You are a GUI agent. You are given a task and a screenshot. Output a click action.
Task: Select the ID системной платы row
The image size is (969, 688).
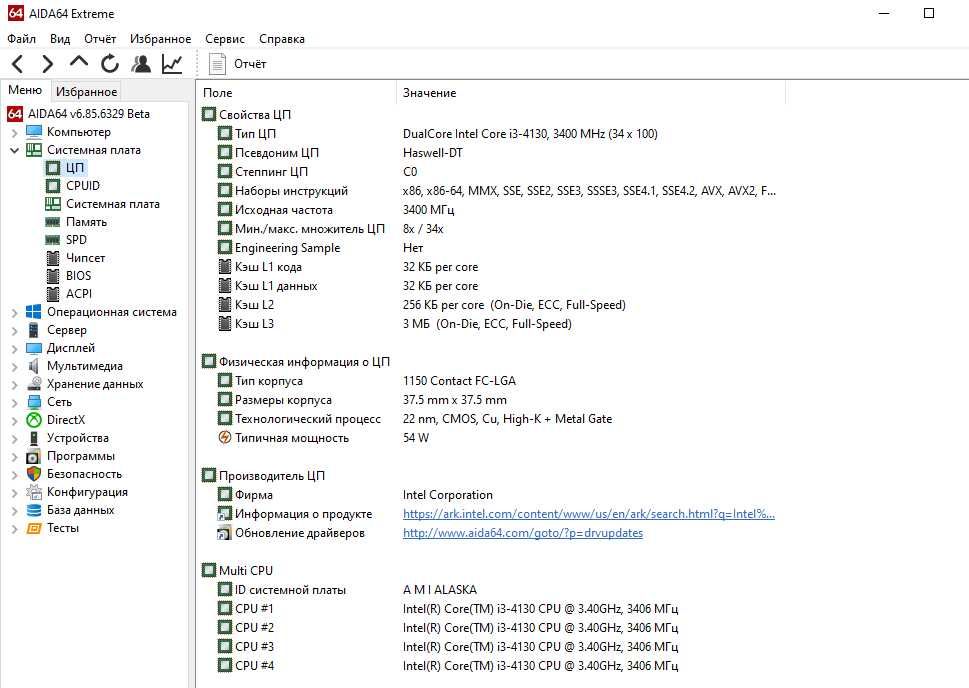pos(489,590)
